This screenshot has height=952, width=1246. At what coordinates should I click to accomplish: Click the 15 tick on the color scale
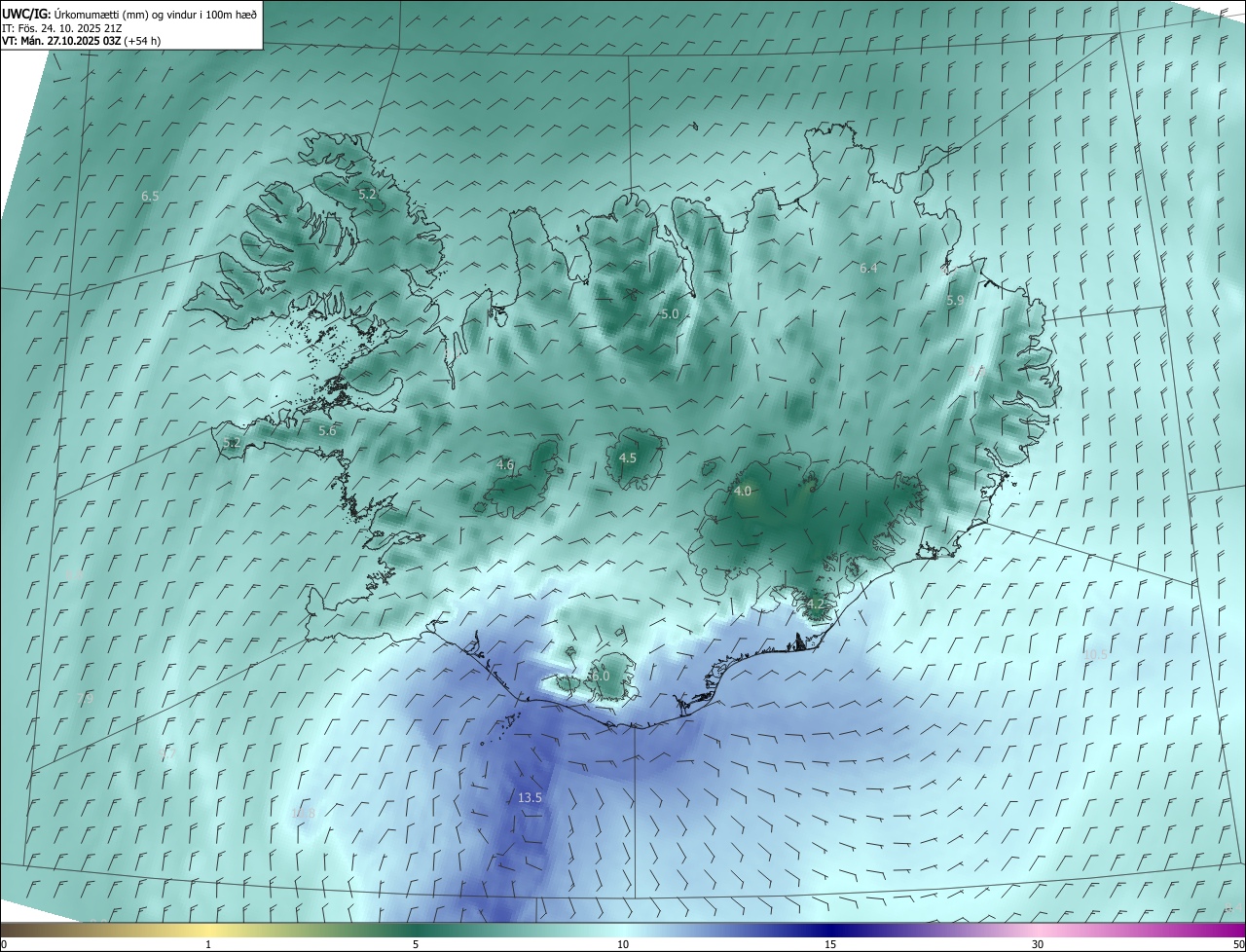tap(830, 944)
